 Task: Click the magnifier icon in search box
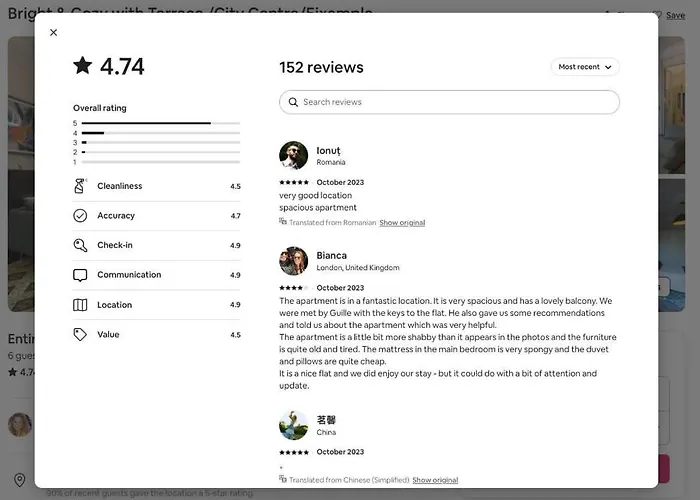click(x=293, y=102)
